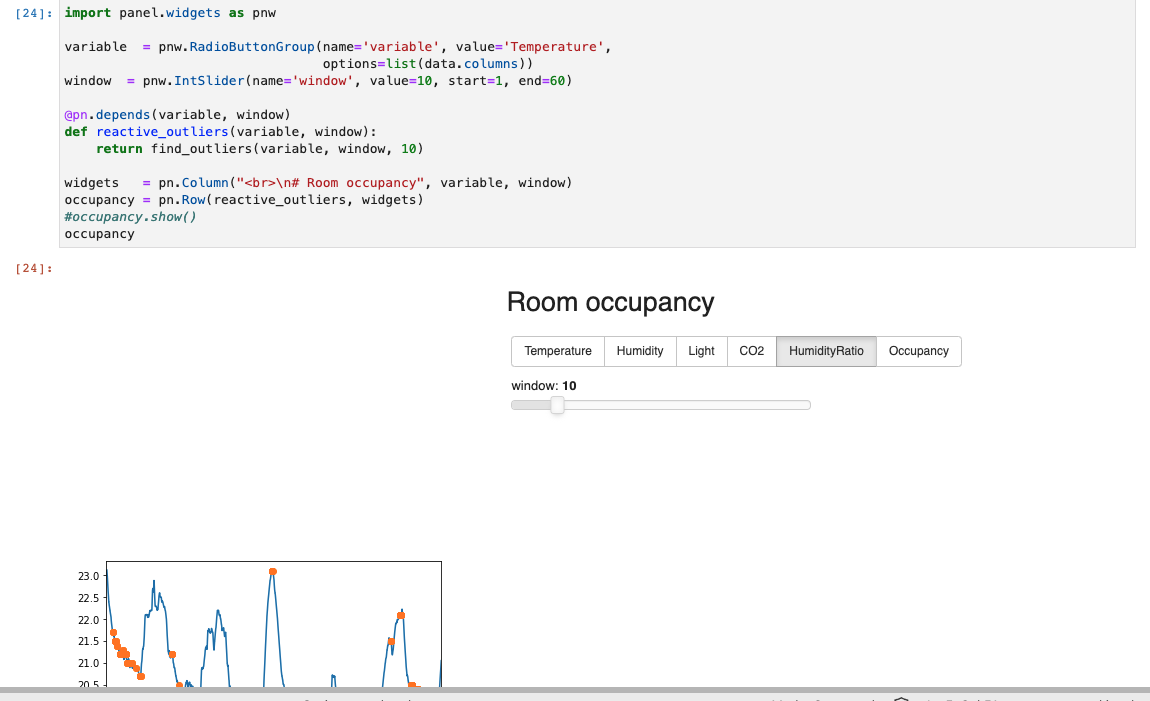The height and width of the screenshot is (701, 1150).
Task: Click the commented #occupancy.show() line
Action: (x=131, y=216)
